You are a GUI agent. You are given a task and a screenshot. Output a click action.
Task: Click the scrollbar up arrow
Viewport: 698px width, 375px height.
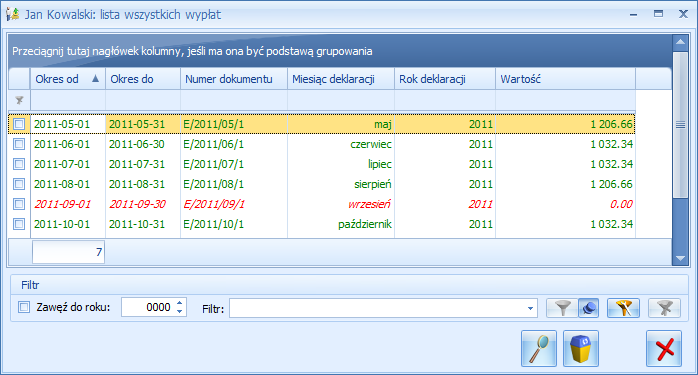(680, 42)
